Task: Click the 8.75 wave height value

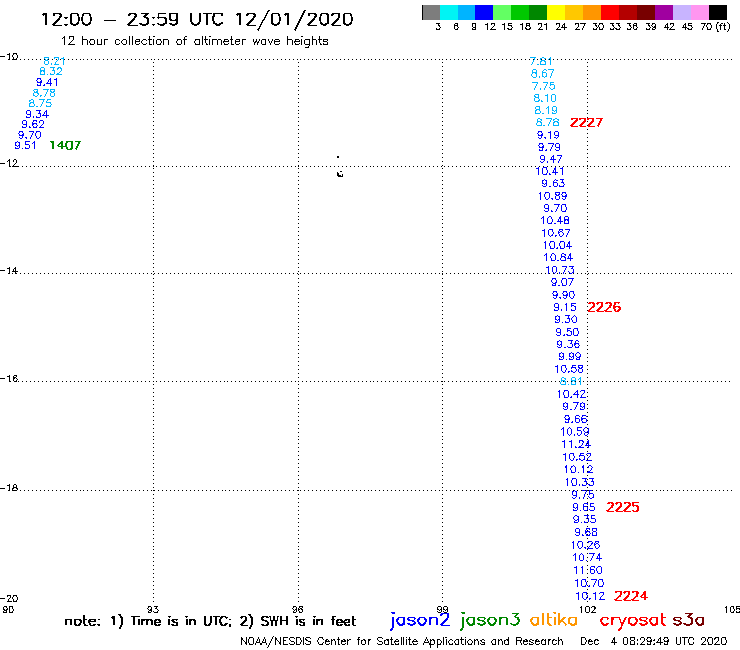Action: [x=40, y=104]
